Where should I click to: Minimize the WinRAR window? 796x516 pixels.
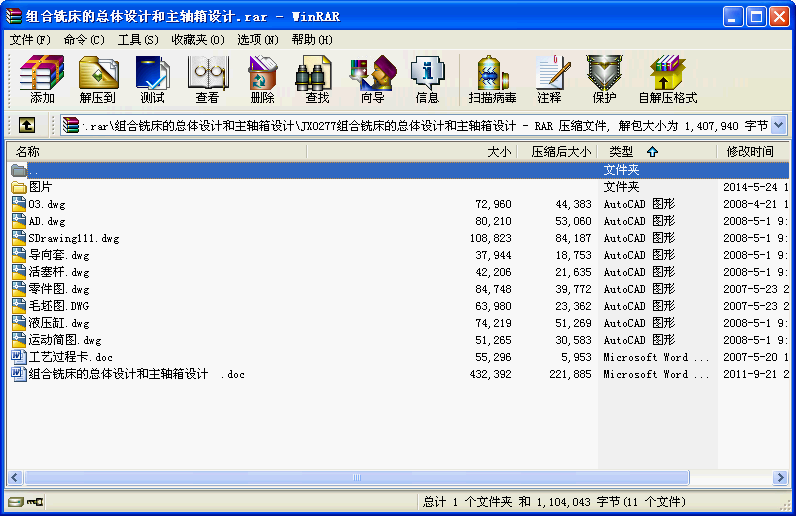click(733, 17)
